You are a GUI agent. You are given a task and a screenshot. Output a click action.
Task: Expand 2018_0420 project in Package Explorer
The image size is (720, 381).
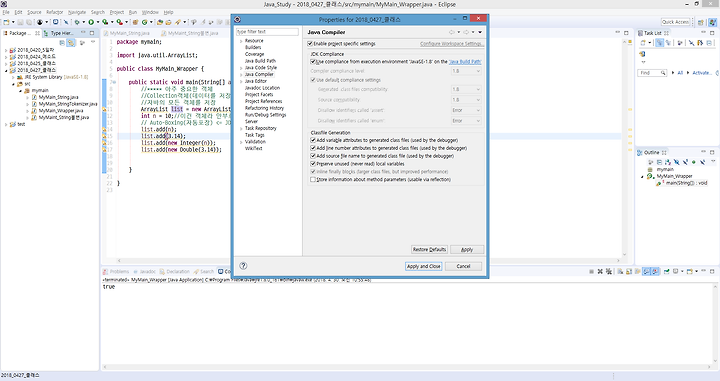pos(6,50)
